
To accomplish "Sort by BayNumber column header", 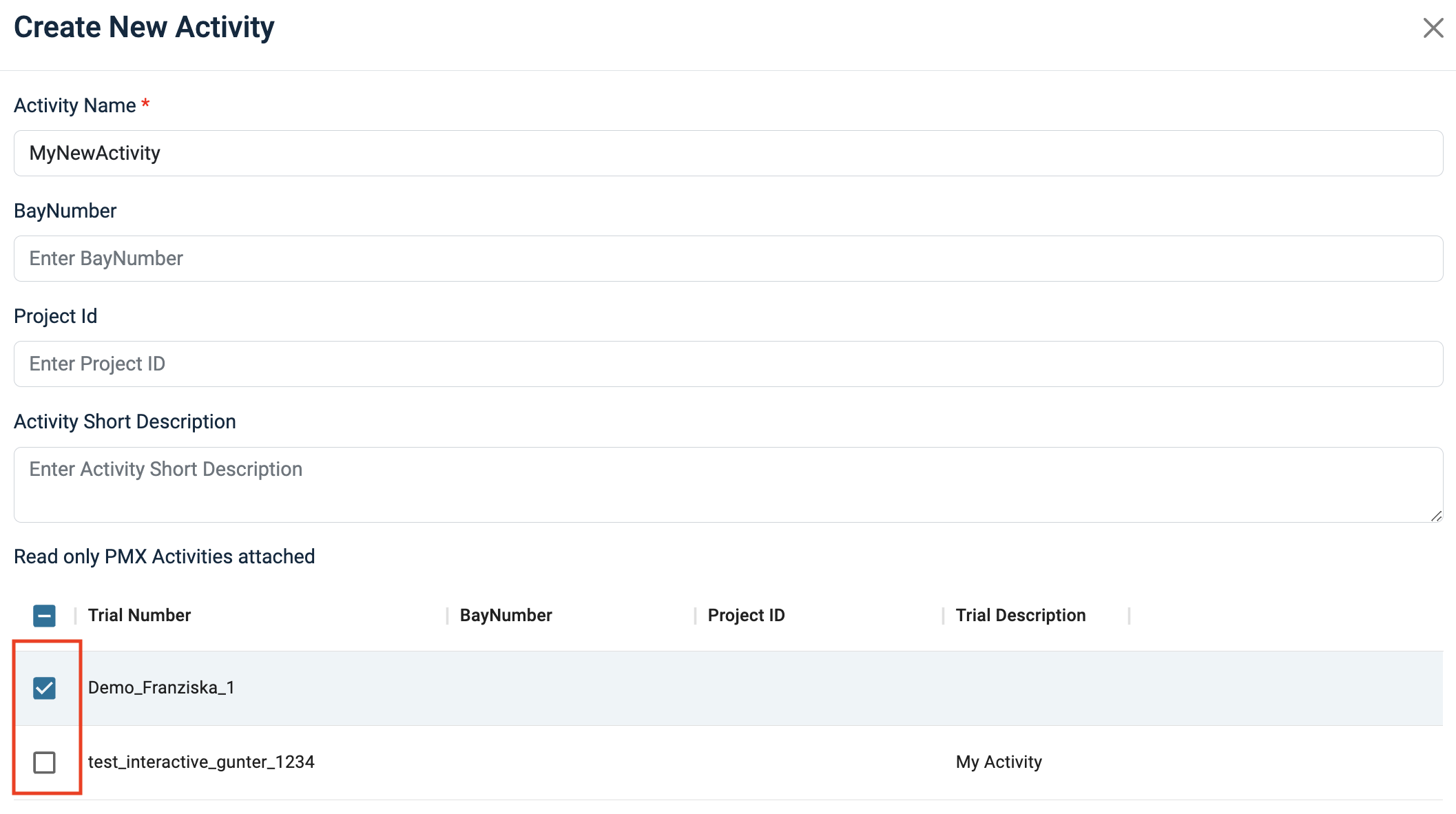I will (506, 616).
